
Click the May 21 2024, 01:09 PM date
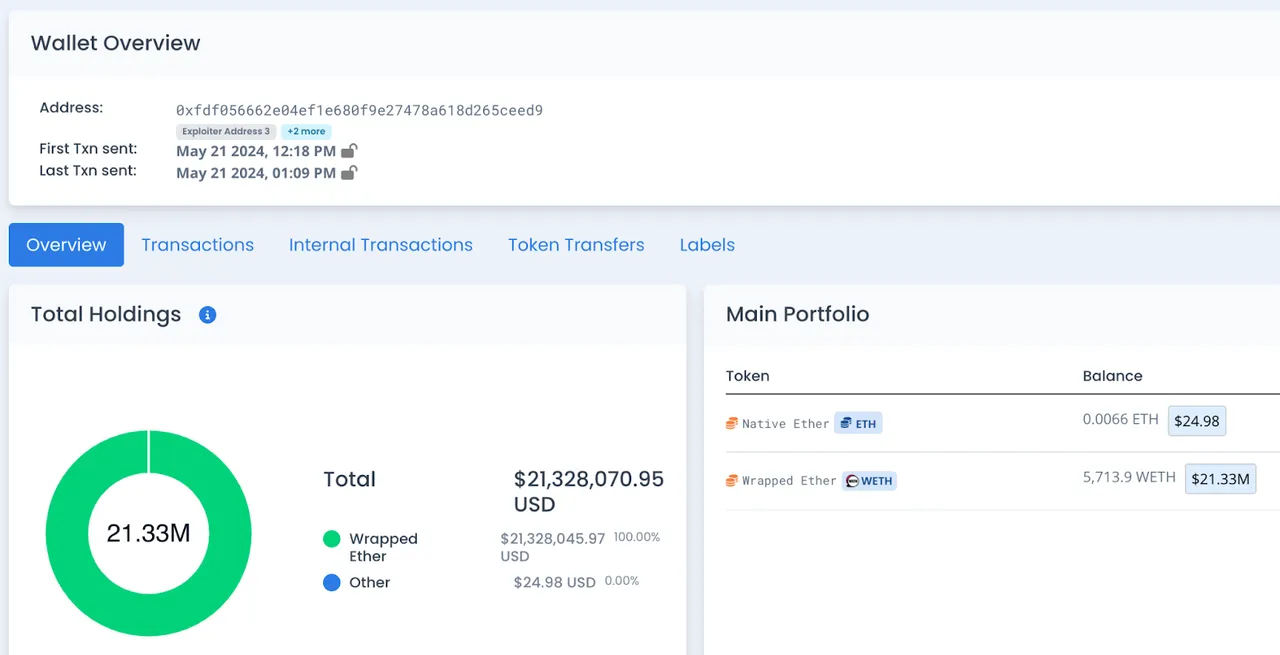pos(256,173)
